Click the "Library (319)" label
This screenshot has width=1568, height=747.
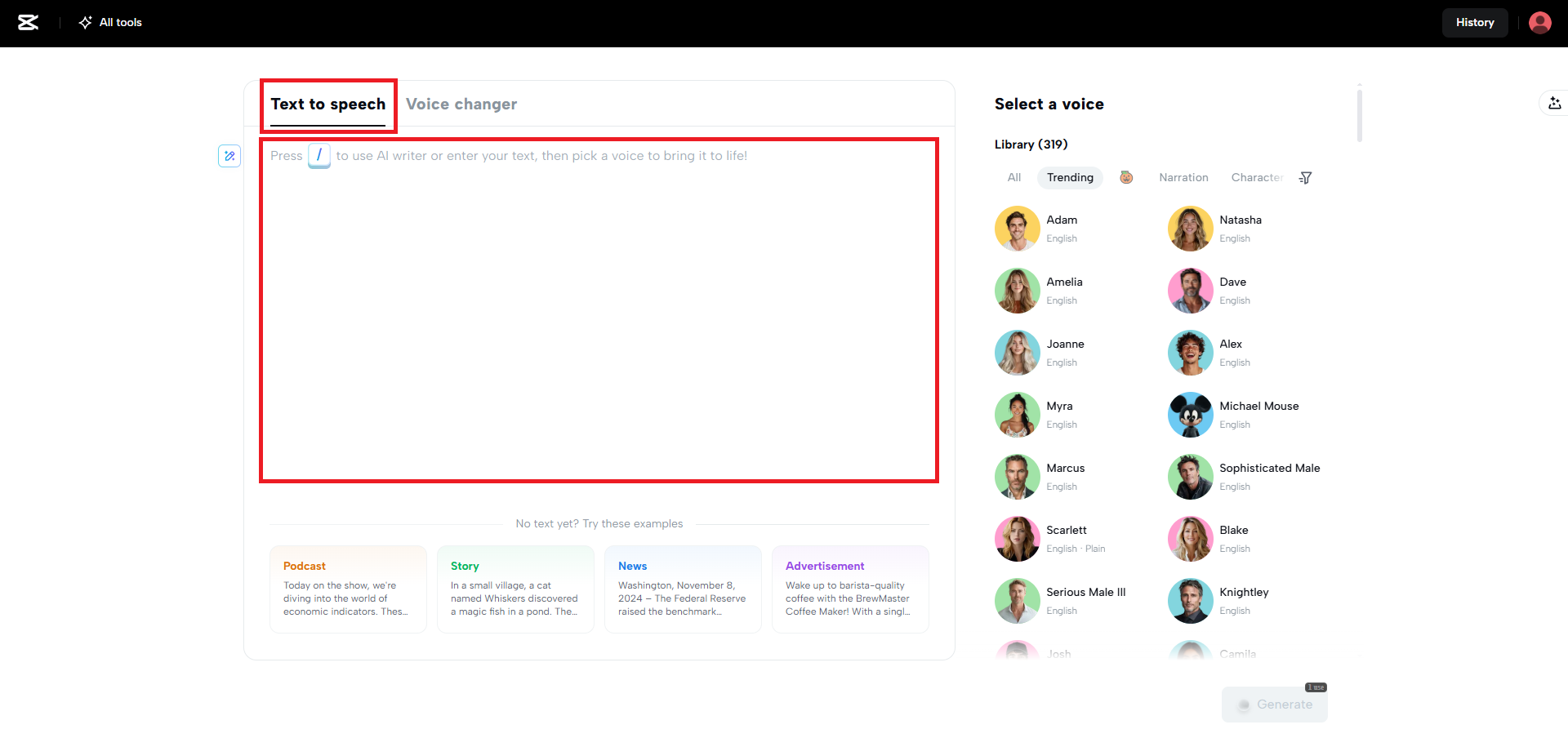[x=1031, y=145]
